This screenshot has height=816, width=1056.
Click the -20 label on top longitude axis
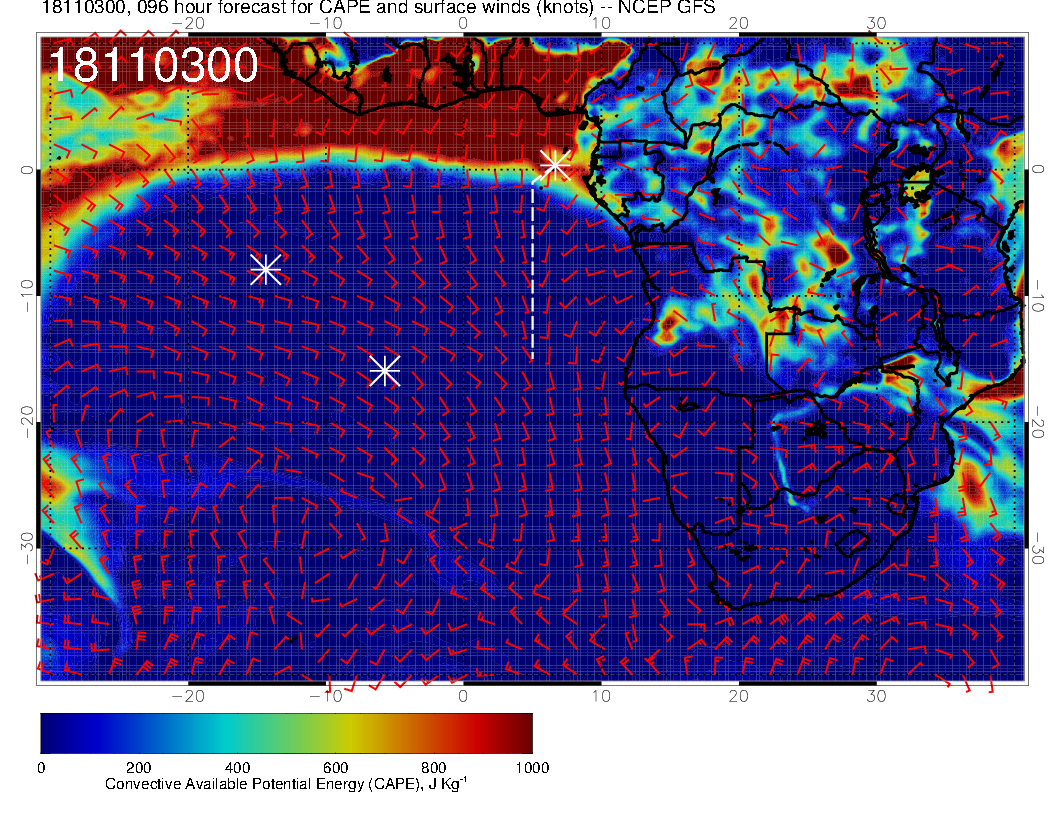coord(189,23)
